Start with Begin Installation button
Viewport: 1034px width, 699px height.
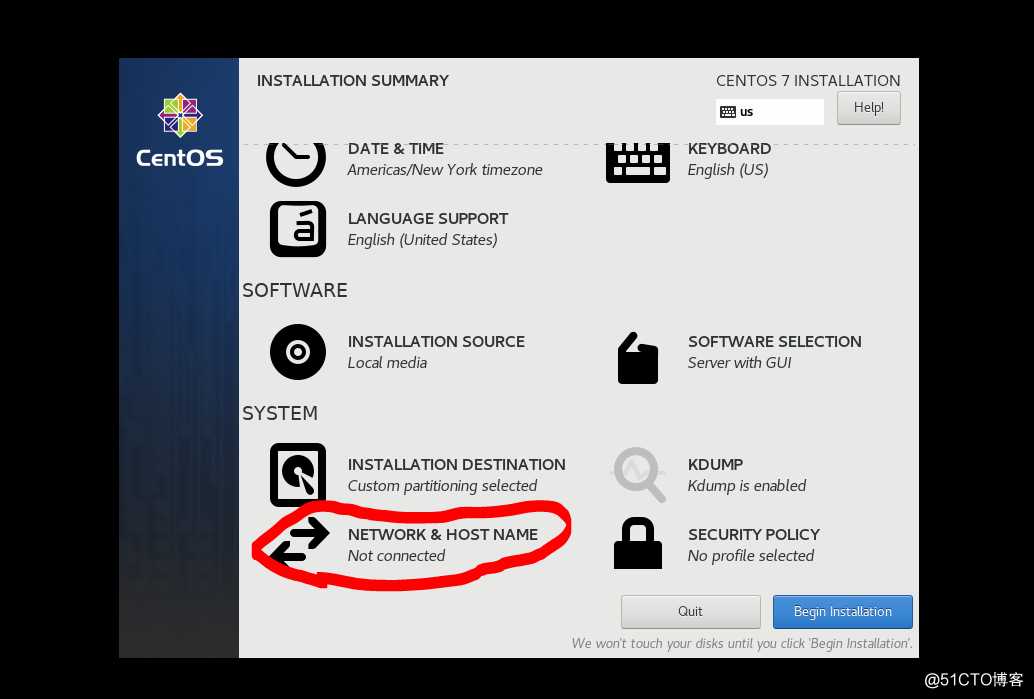pos(843,611)
